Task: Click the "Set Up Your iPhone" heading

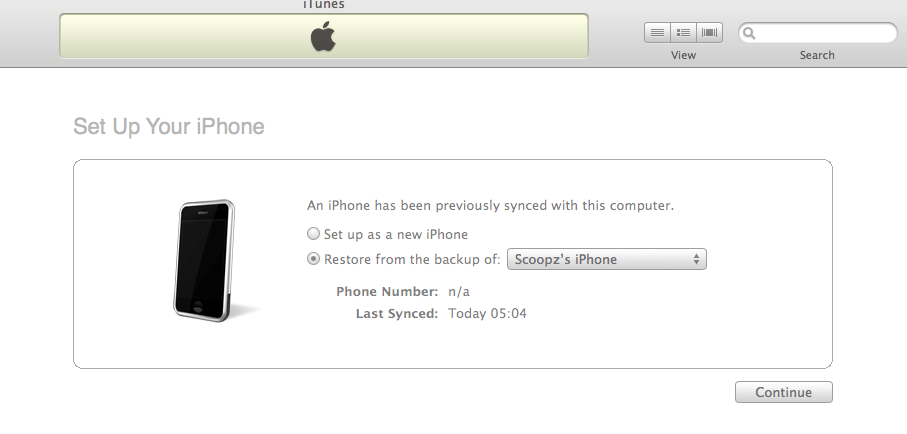Action: click(x=169, y=127)
